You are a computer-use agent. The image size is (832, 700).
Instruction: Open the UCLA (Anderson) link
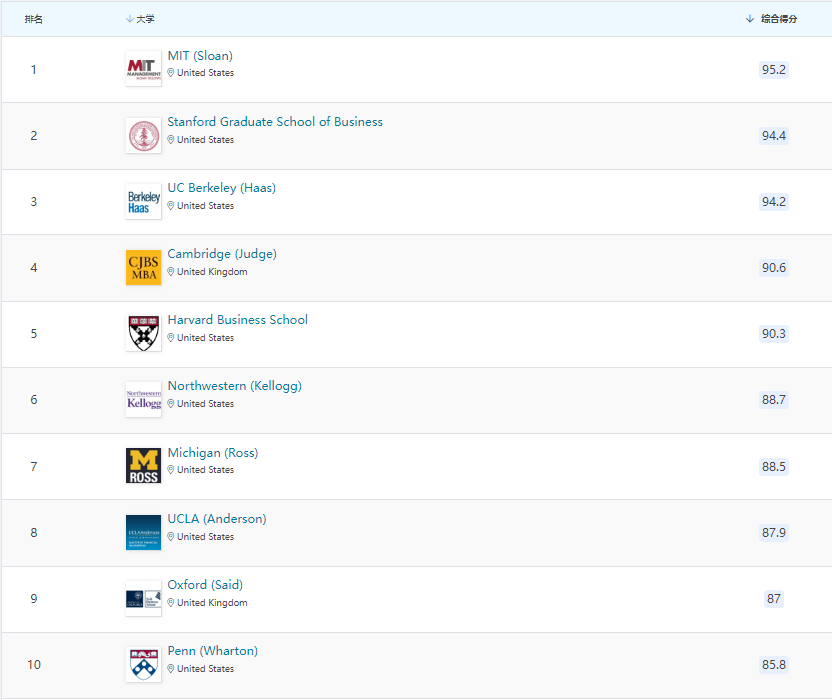tap(217, 518)
